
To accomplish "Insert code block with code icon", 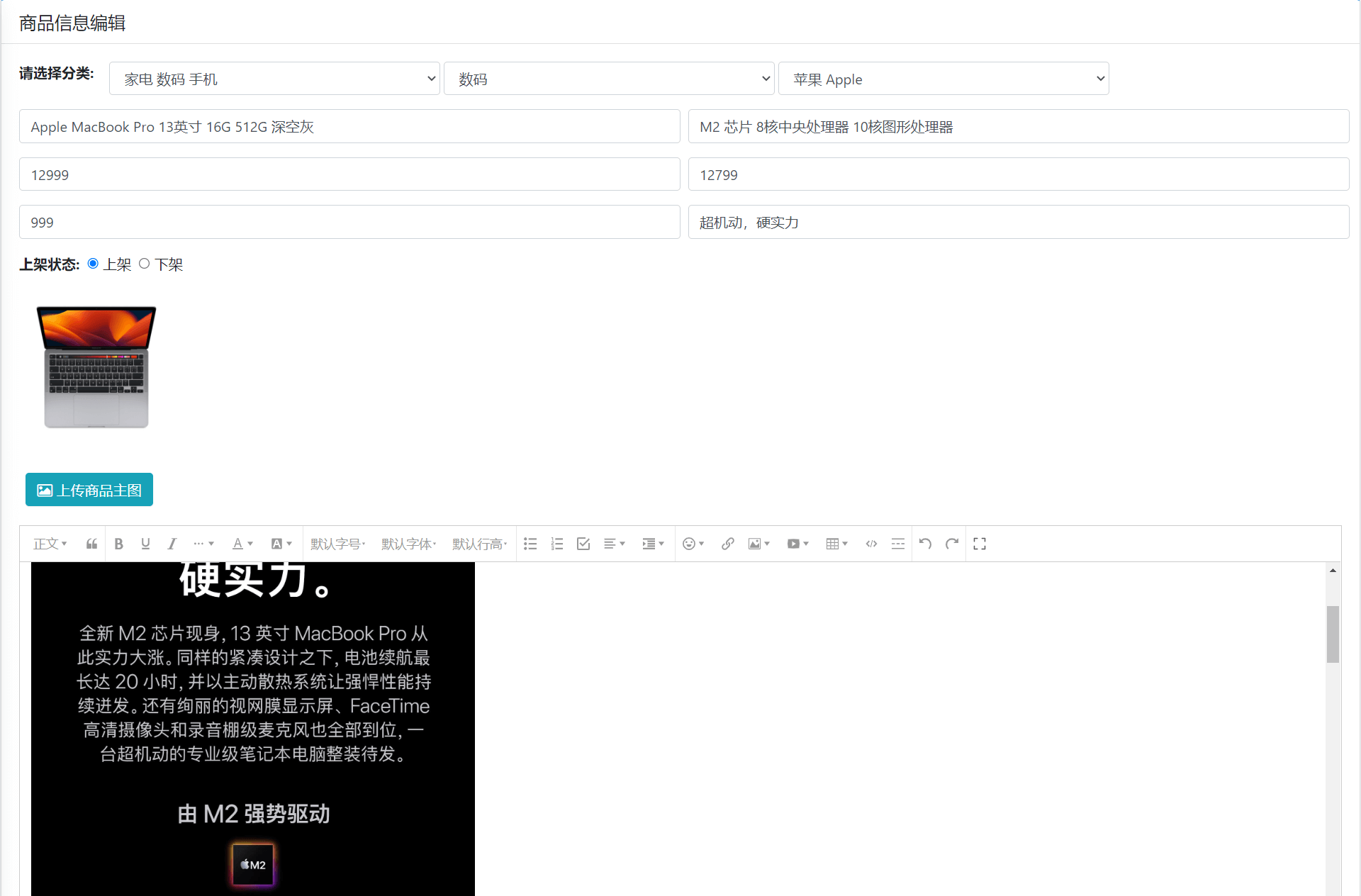I will (871, 544).
